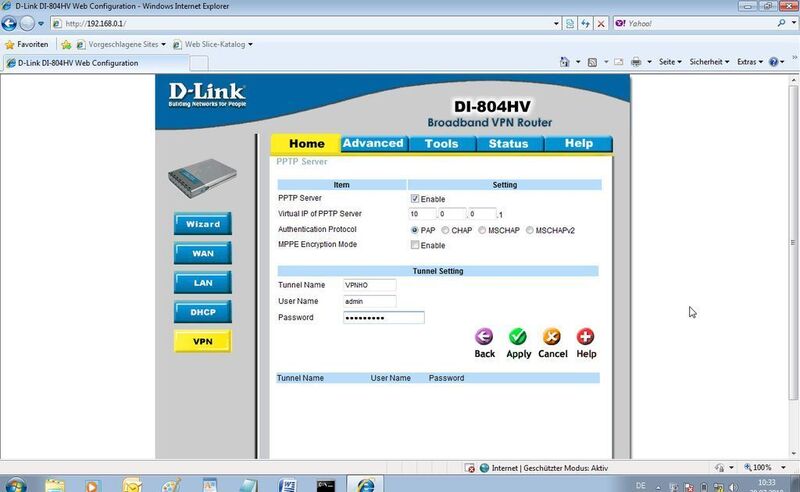
Task: Expand Vorgeschlagene Sites dropdown
Action: coord(163,44)
